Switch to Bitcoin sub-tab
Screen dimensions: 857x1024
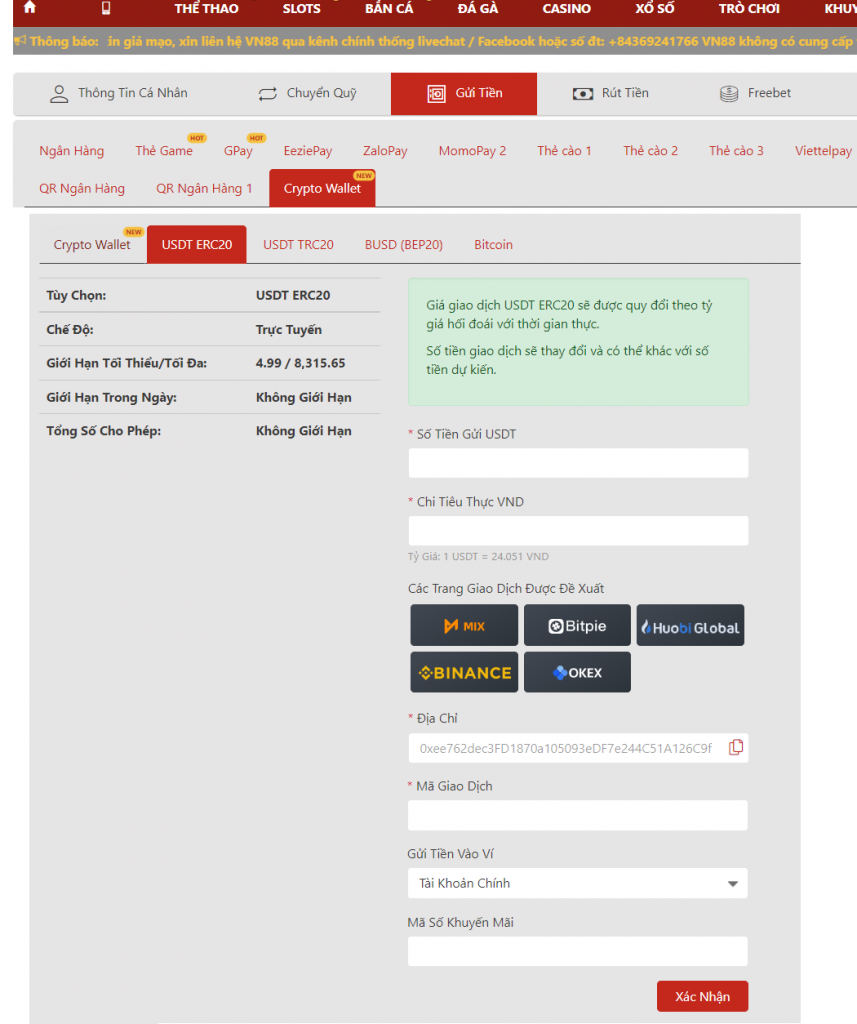coord(493,245)
